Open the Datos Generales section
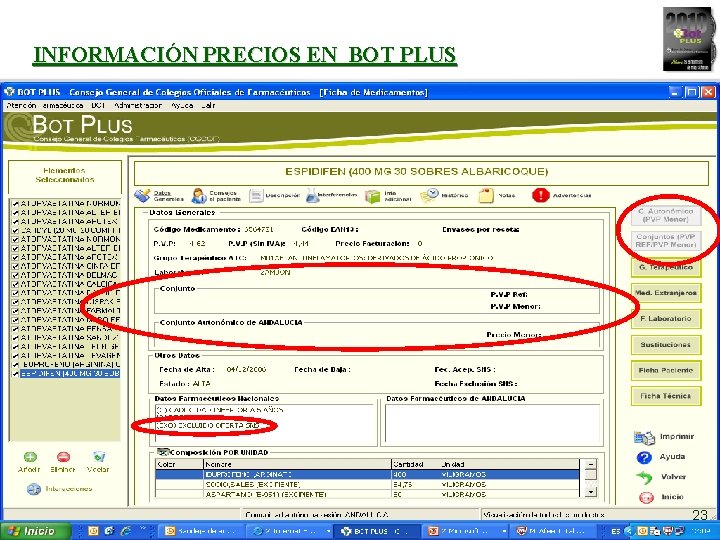 point(159,196)
